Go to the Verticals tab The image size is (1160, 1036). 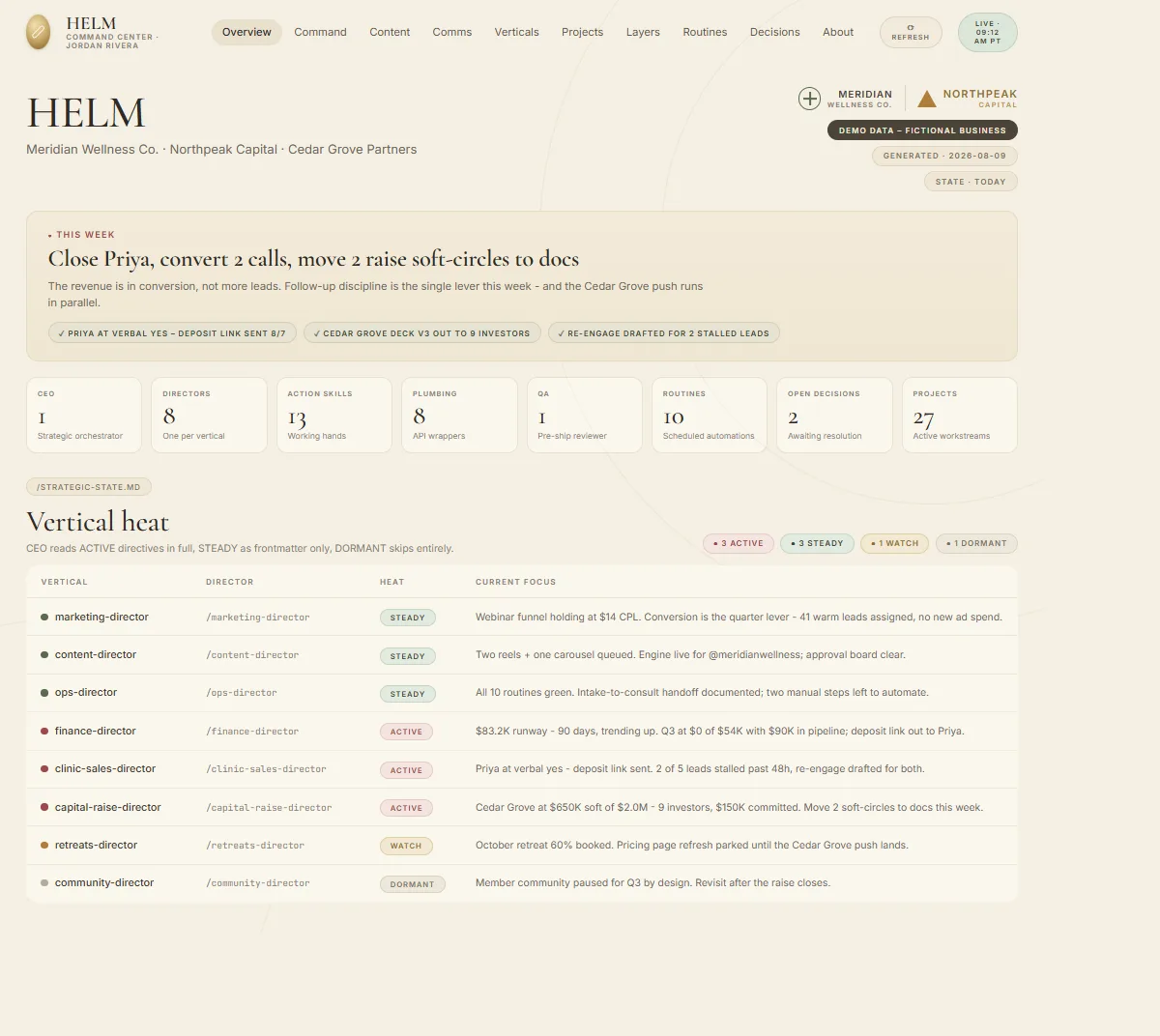(x=516, y=32)
